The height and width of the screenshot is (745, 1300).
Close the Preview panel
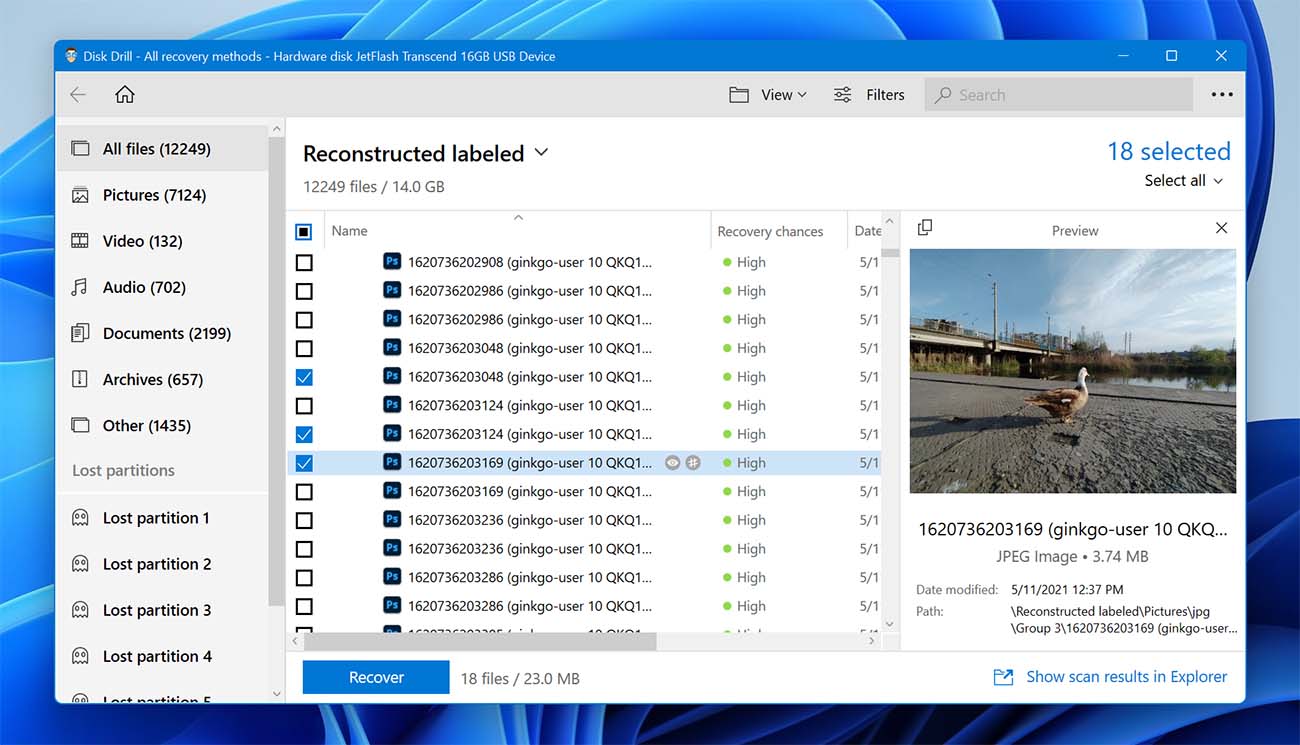tap(1221, 228)
